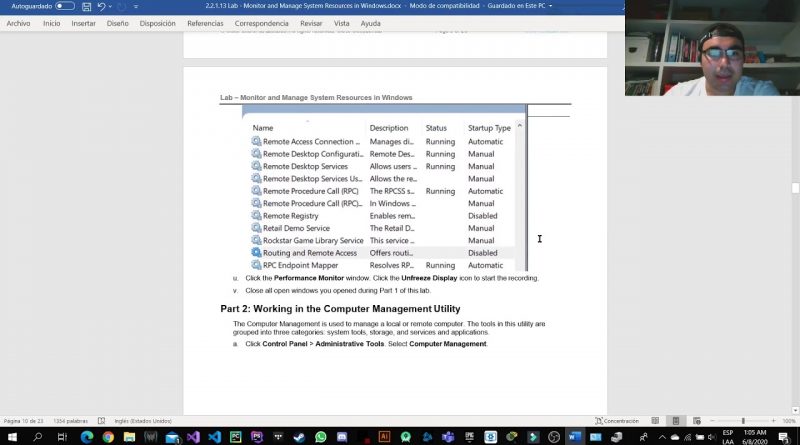The width and height of the screenshot is (800, 445).
Task: Click the zoom out minus button
Action: tap(712, 421)
